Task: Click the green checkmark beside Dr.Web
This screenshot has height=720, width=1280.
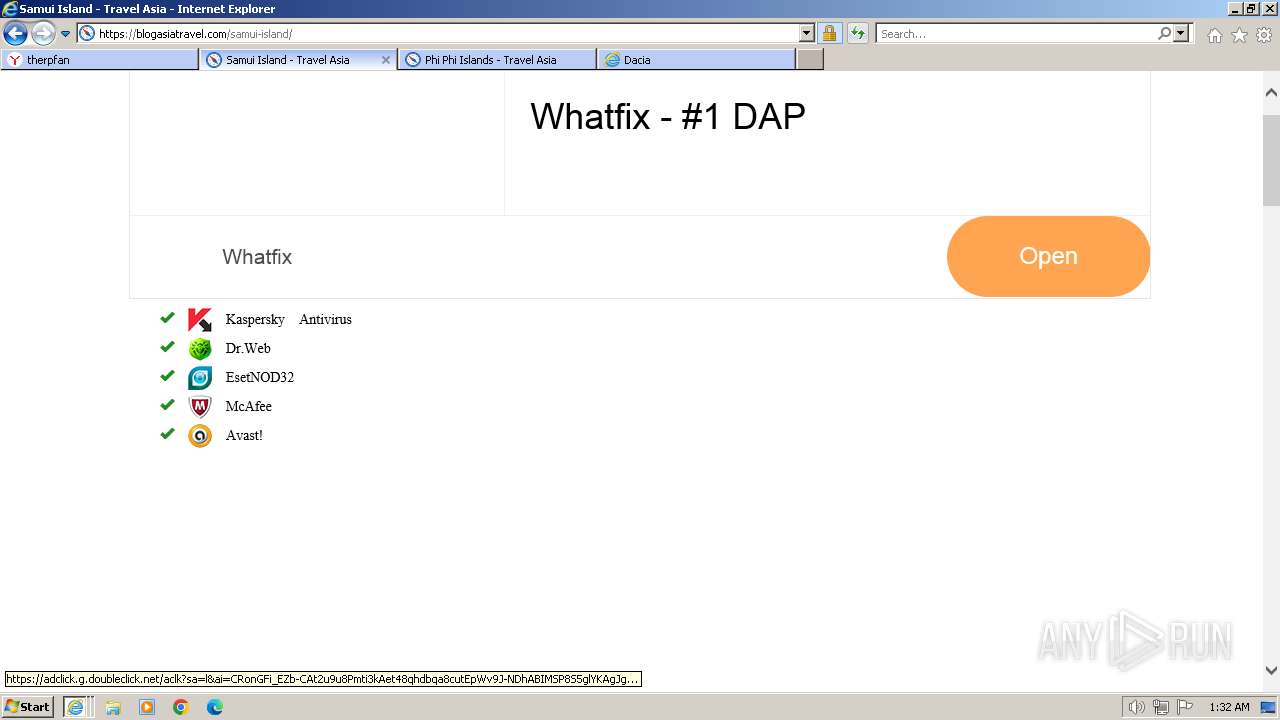Action: click(x=167, y=347)
